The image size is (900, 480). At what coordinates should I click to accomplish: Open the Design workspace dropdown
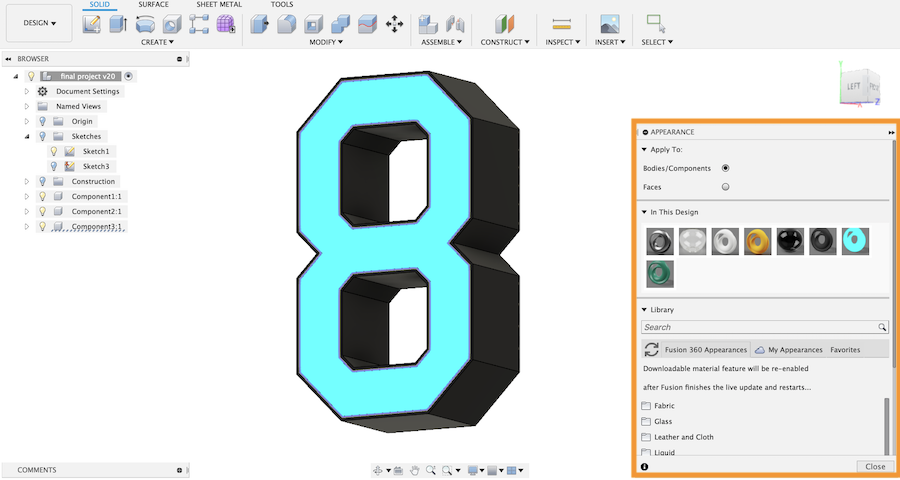pos(39,22)
